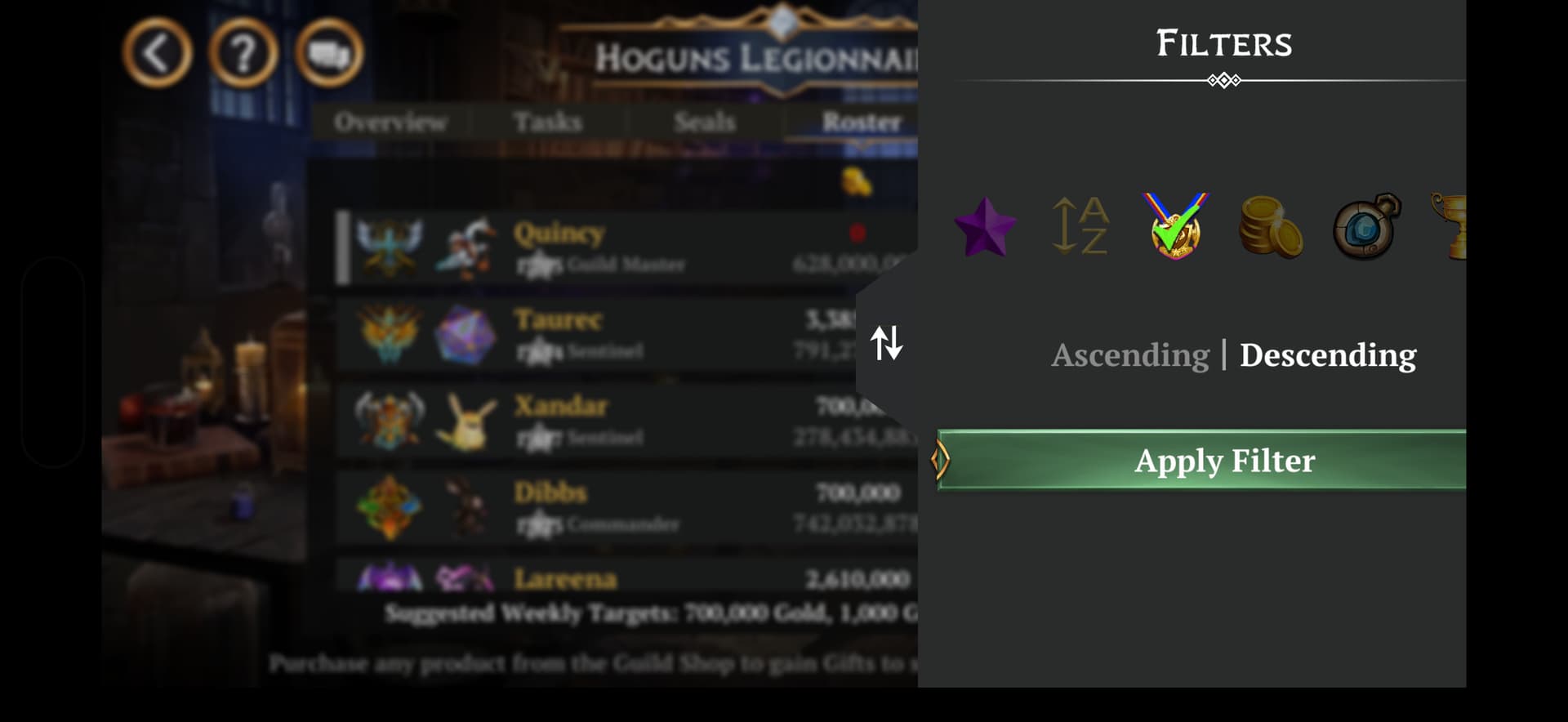
Task: Choose the partially visible trophy filter
Action: coord(1449,226)
